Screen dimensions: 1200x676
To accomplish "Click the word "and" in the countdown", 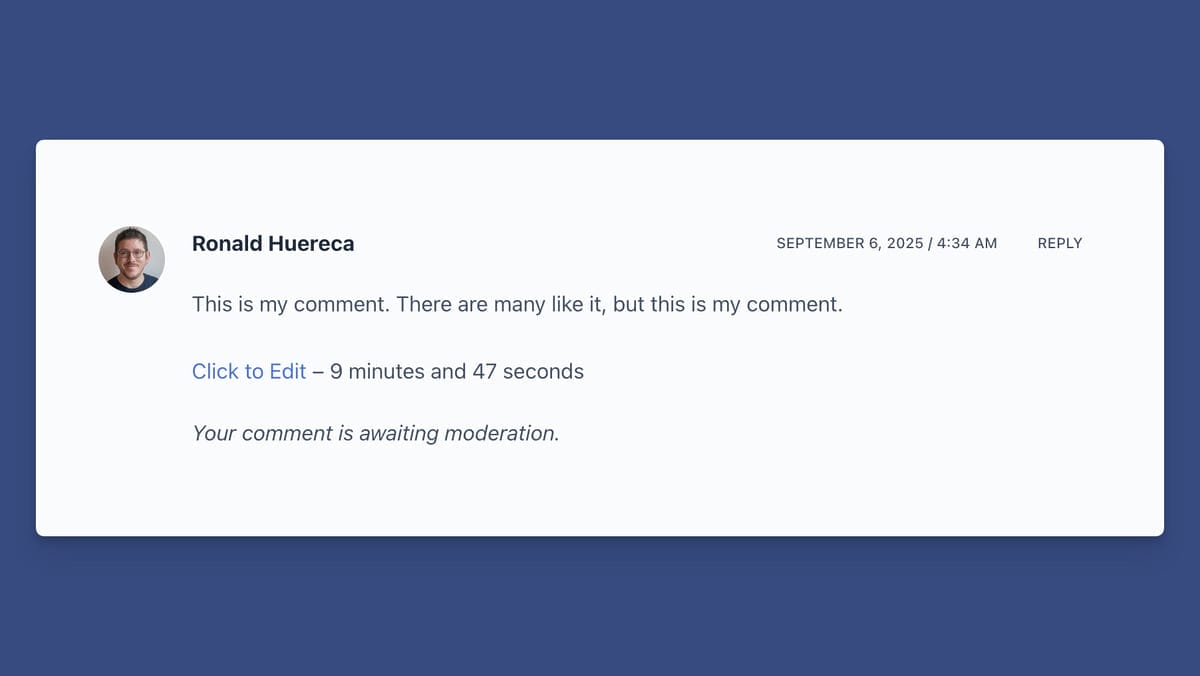I will tap(448, 372).
